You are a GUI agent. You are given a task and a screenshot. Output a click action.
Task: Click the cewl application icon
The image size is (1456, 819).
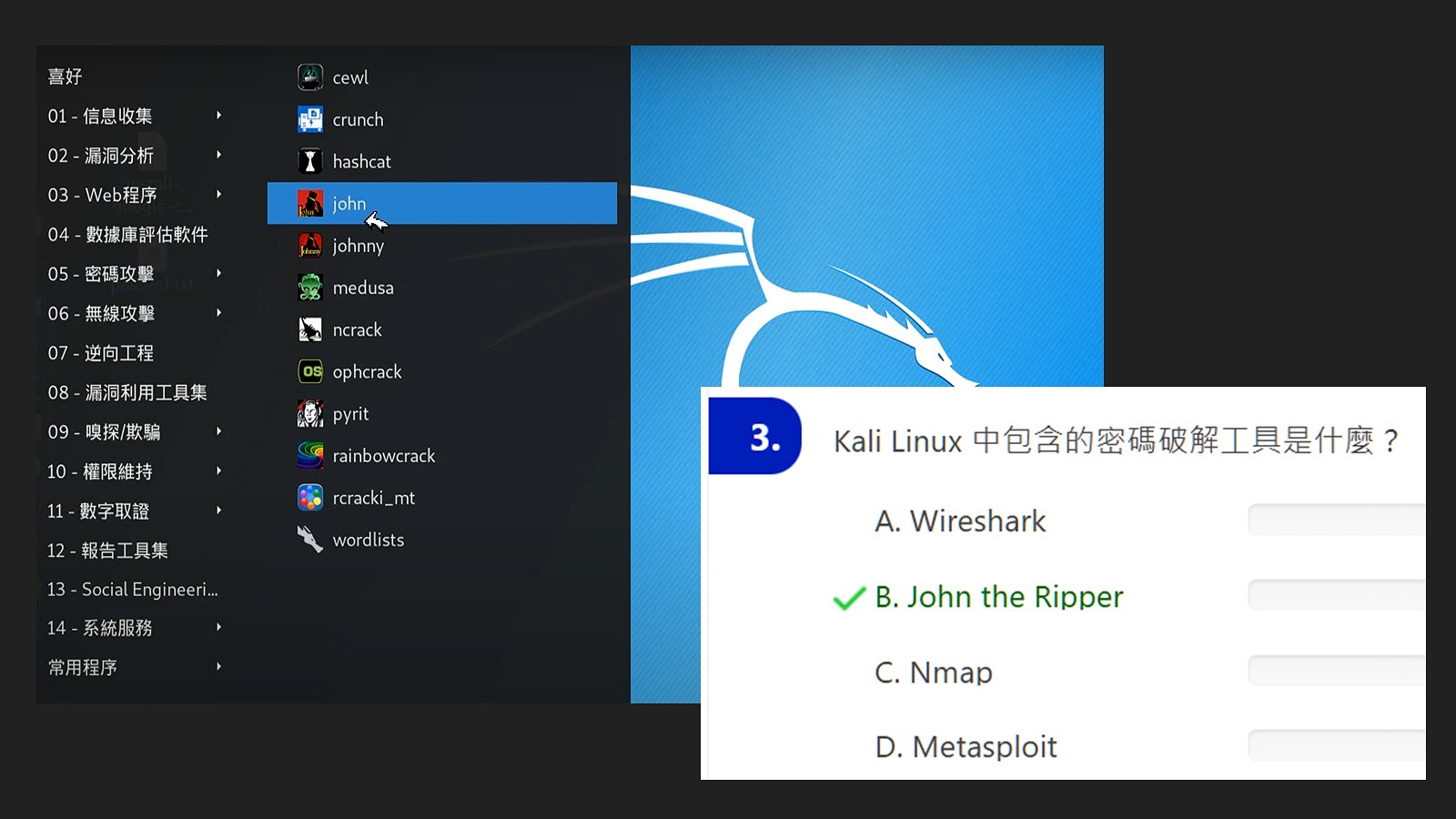(x=310, y=77)
